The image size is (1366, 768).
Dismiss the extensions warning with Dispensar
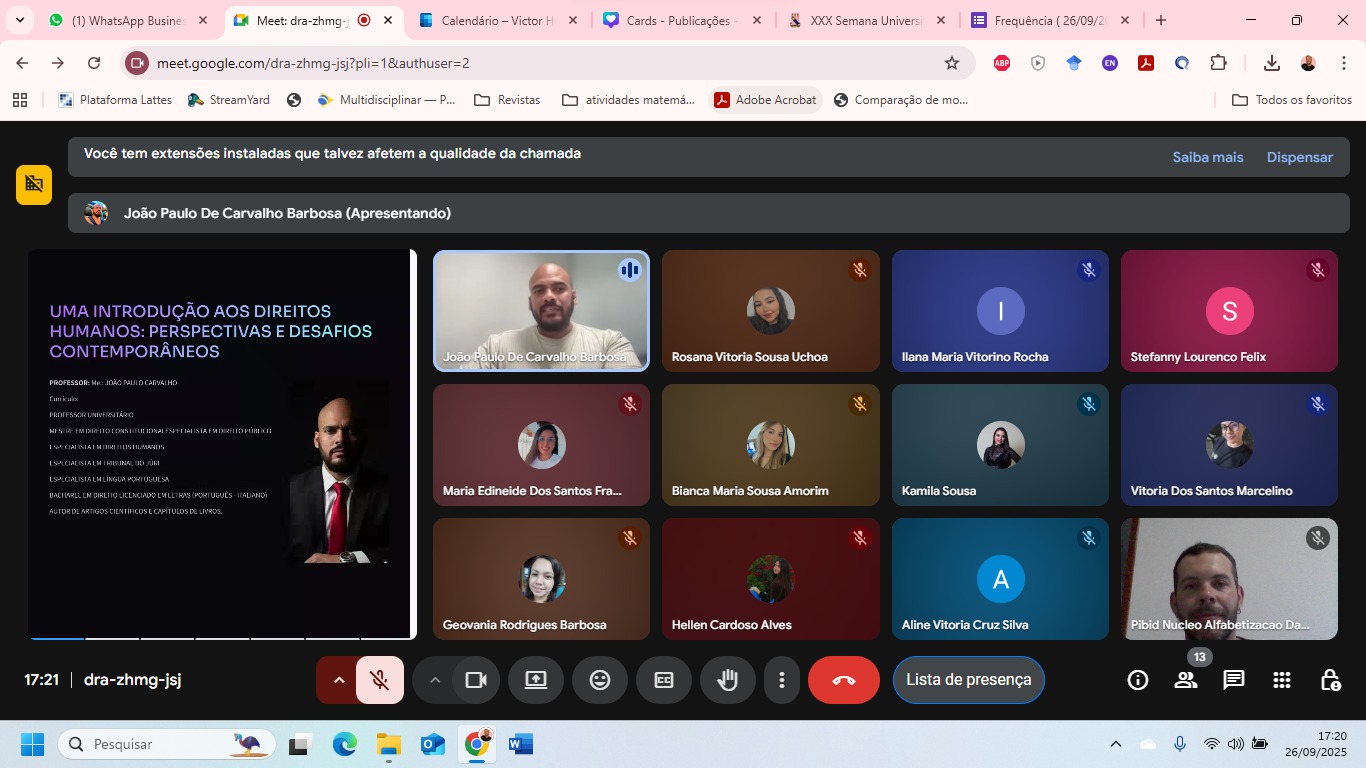pos(1299,157)
